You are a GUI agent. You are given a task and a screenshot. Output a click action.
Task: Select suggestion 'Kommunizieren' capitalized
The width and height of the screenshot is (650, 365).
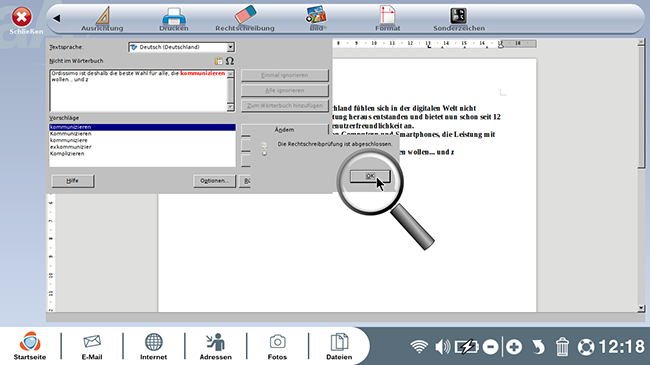pos(70,134)
